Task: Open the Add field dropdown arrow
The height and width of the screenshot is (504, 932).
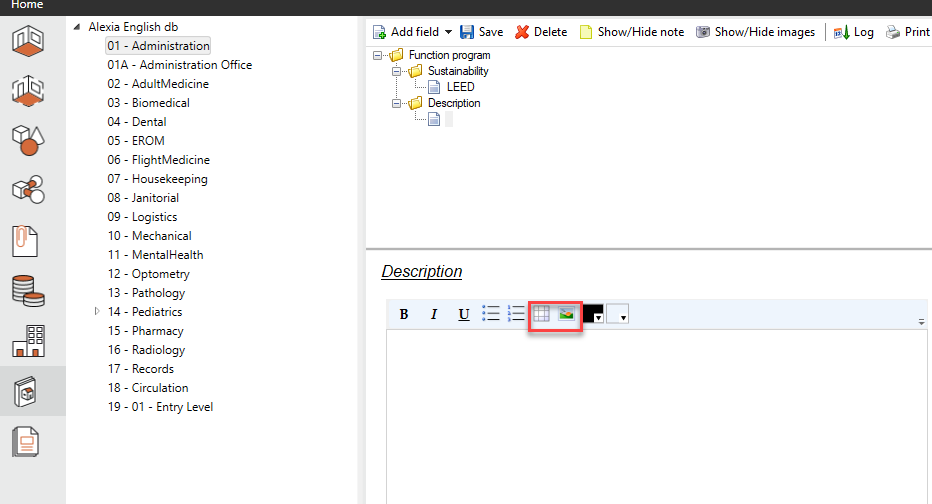Action: coord(448,32)
